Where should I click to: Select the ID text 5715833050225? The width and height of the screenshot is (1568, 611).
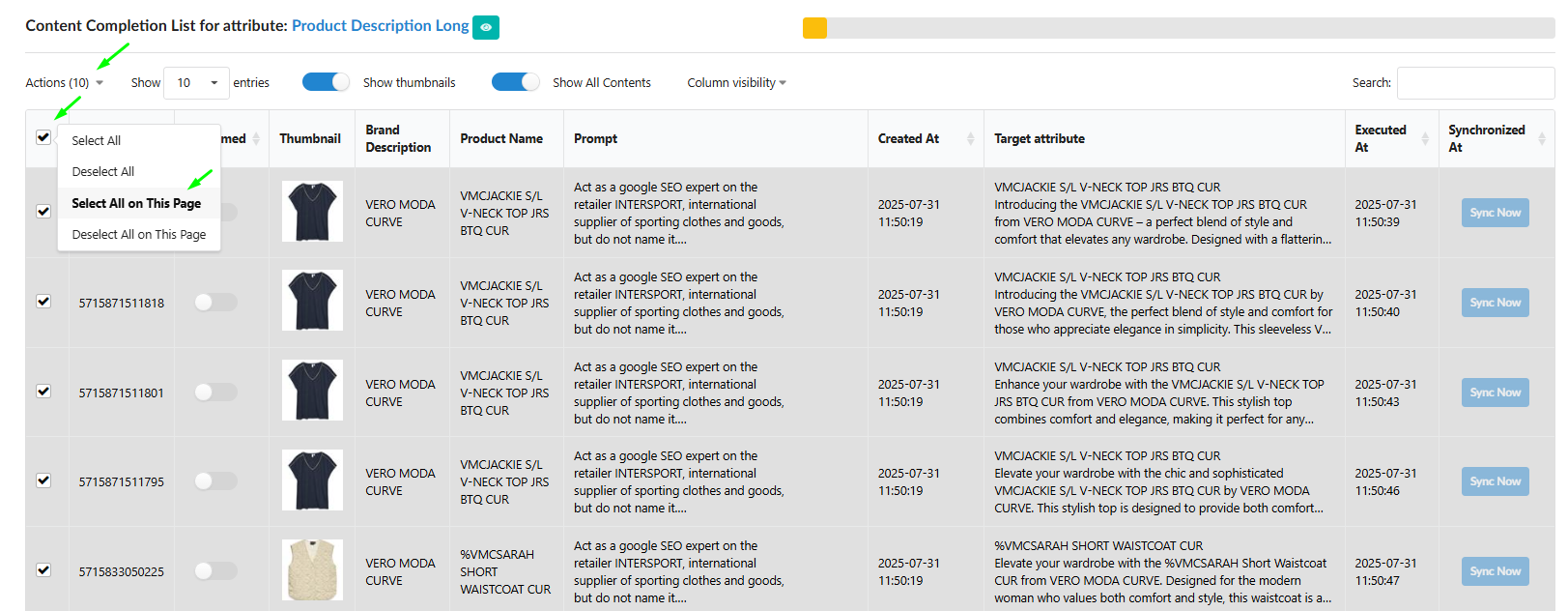(122, 572)
